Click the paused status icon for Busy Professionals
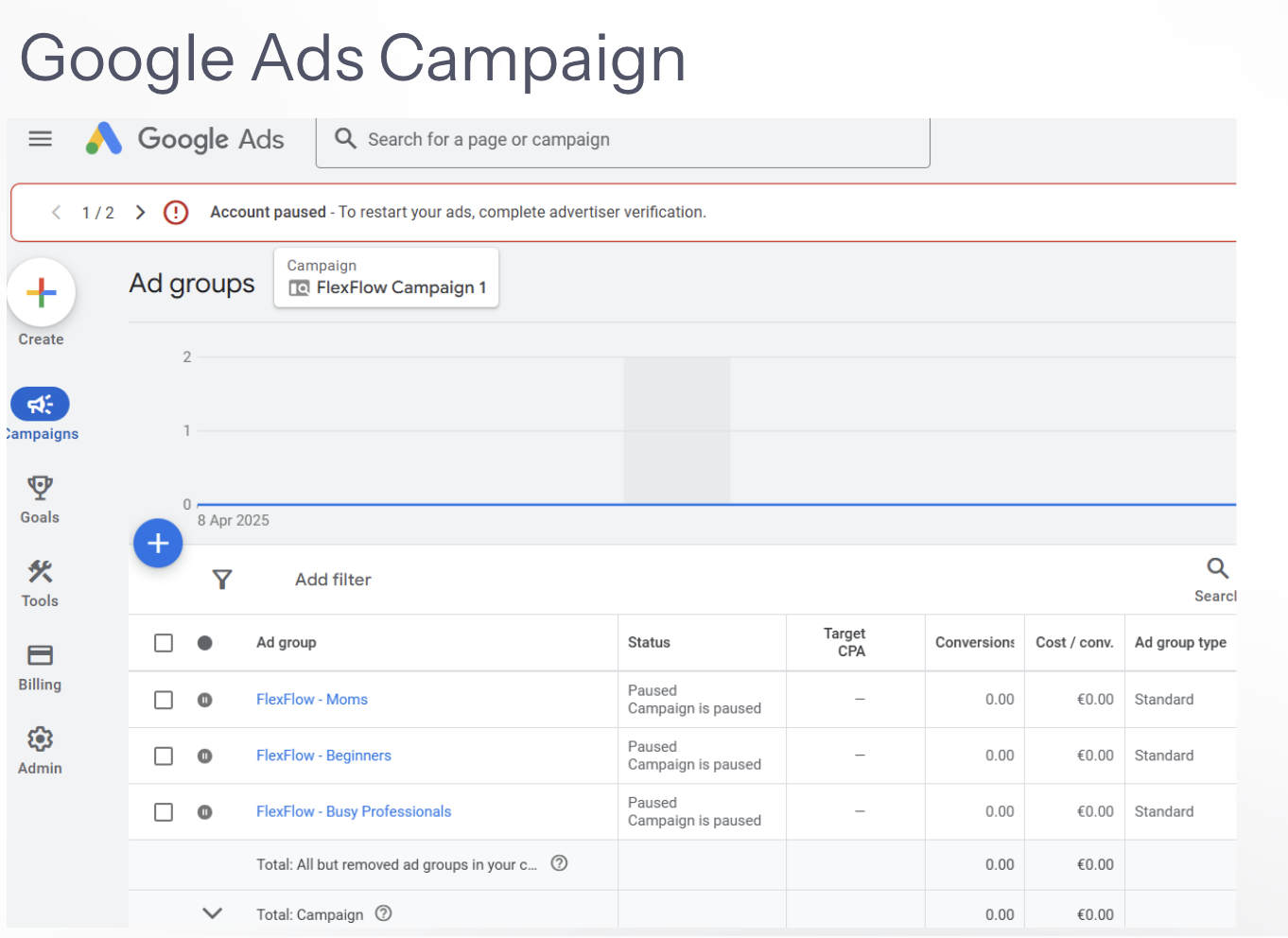Image resolution: width=1288 pixels, height=938 pixels. pos(204,811)
